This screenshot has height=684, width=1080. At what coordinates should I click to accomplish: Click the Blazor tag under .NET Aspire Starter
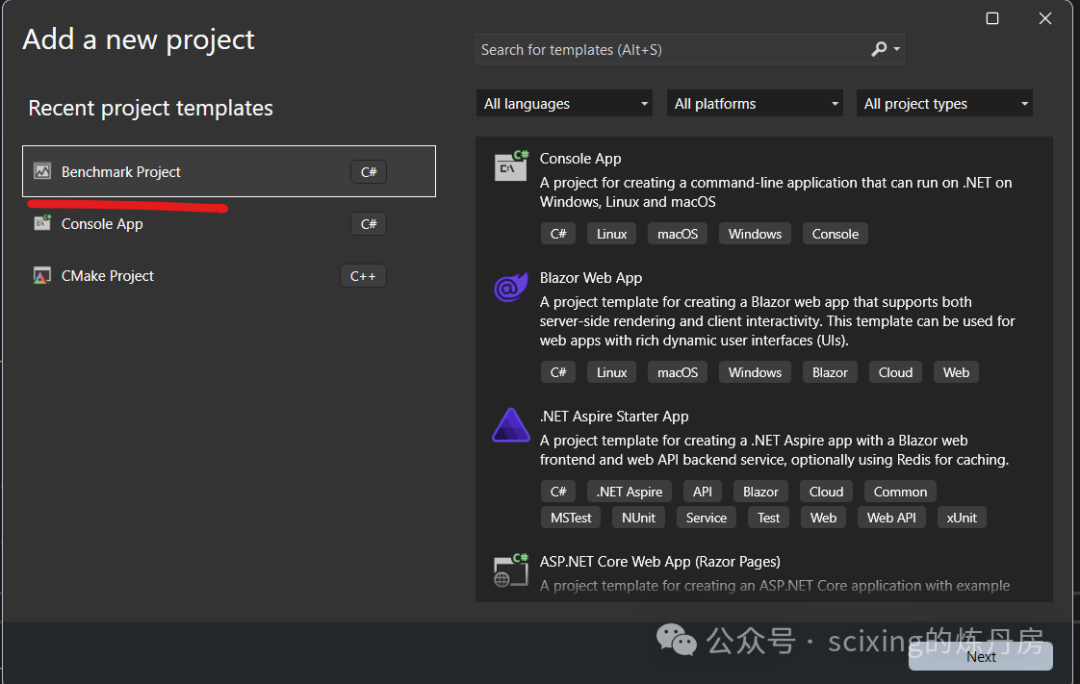(760, 491)
